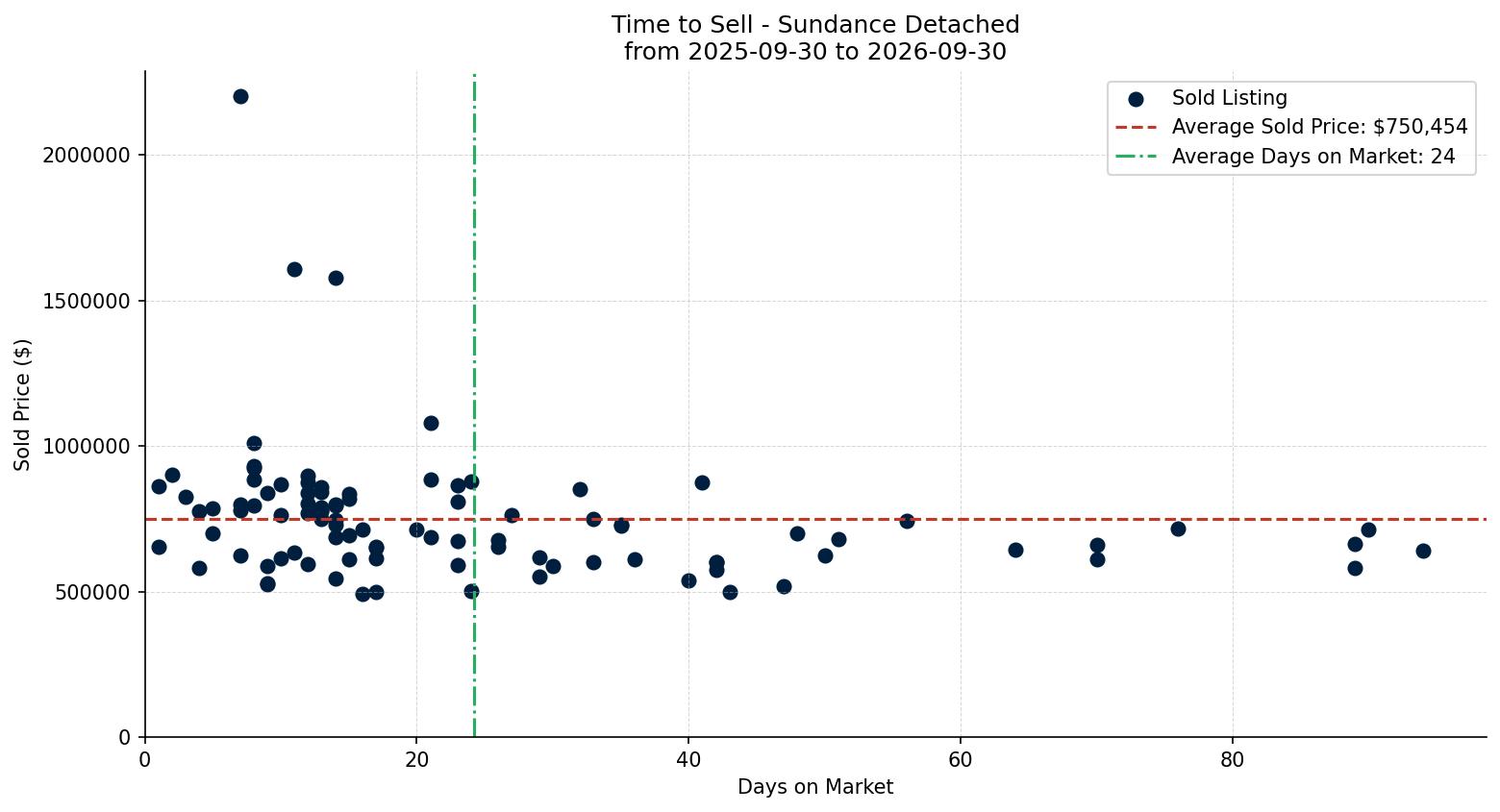The height and width of the screenshot is (812, 1500).
Task: Click the sold listing dot at 76 days
Action: coord(1178,529)
